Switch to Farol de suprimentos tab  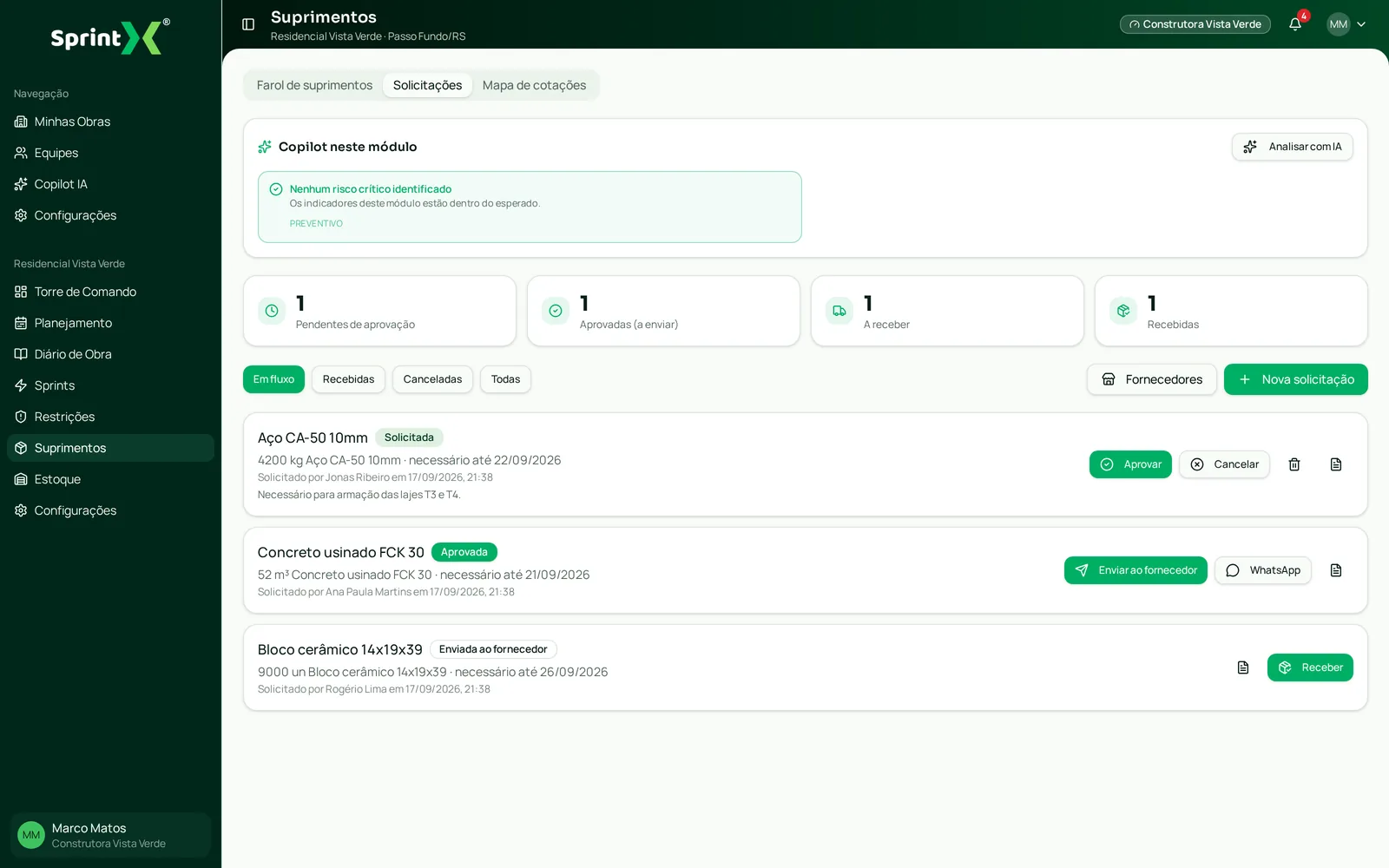314,85
